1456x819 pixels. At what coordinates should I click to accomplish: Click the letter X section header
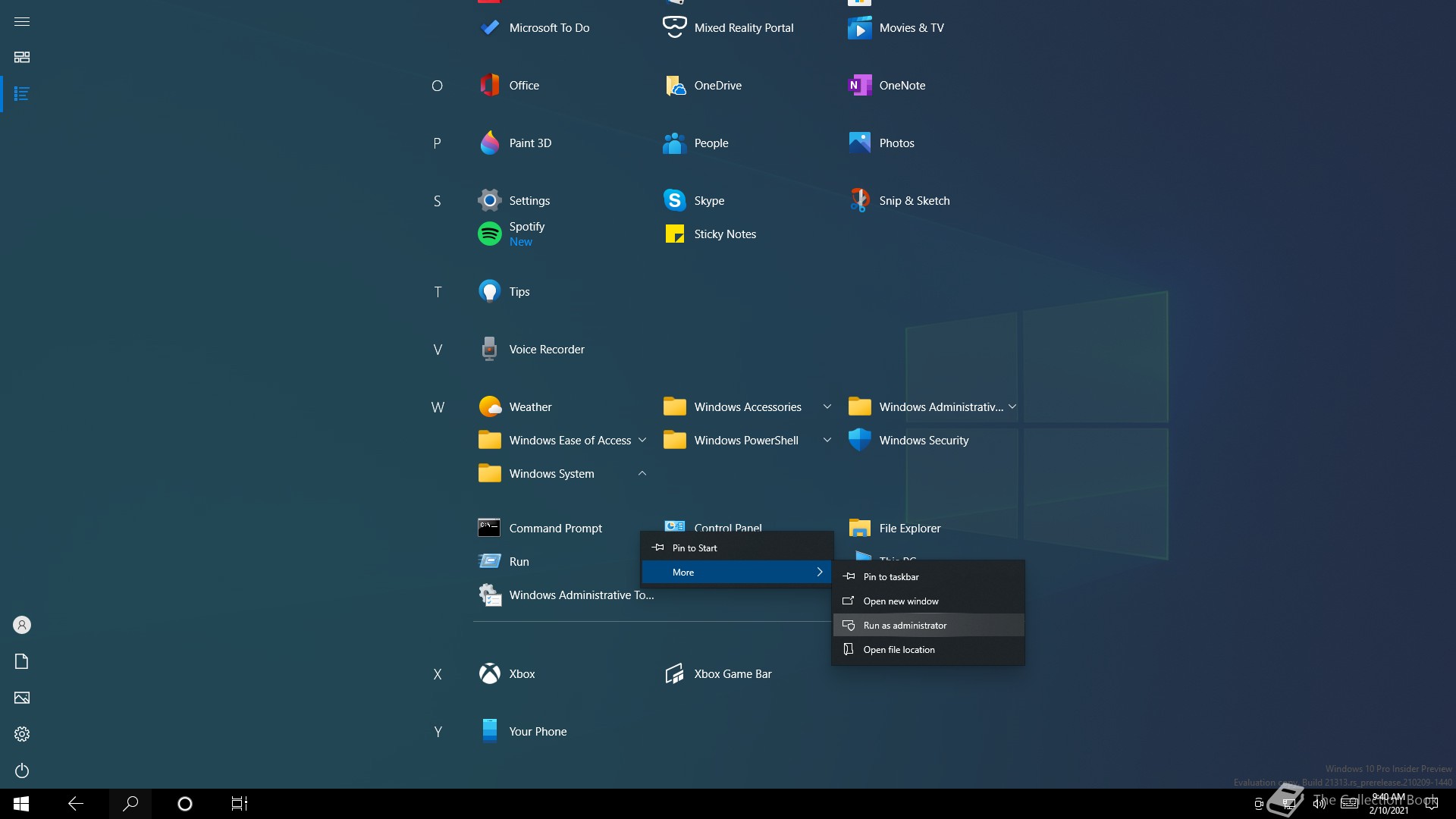pyautogui.click(x=438, y=674)
